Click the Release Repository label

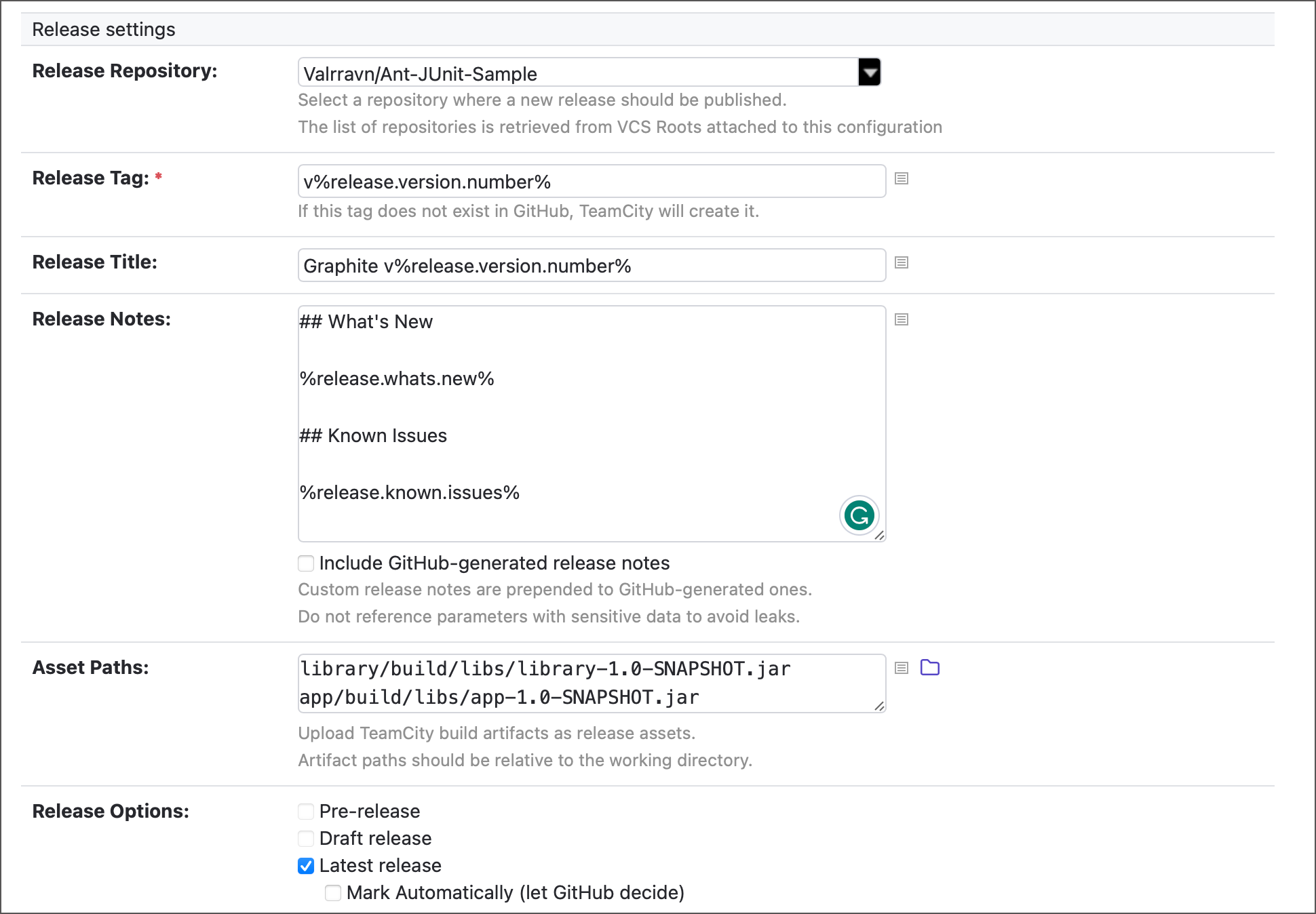[x=125, y=71]
